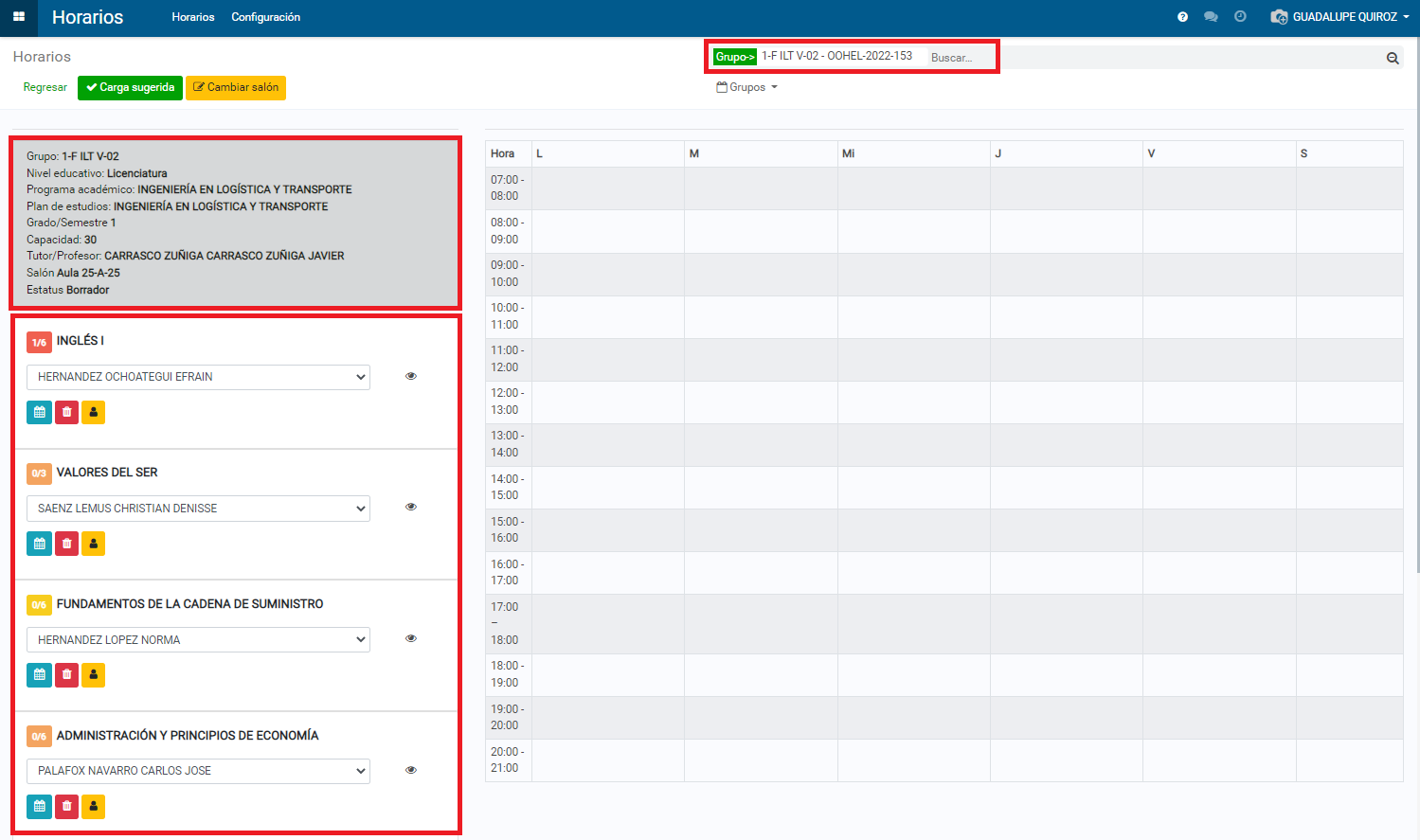The width and height of the screenshot is (1420, 840).
Task: Open the apps grid menu icon
Action: pyautogui.click(x=18, y=17)
